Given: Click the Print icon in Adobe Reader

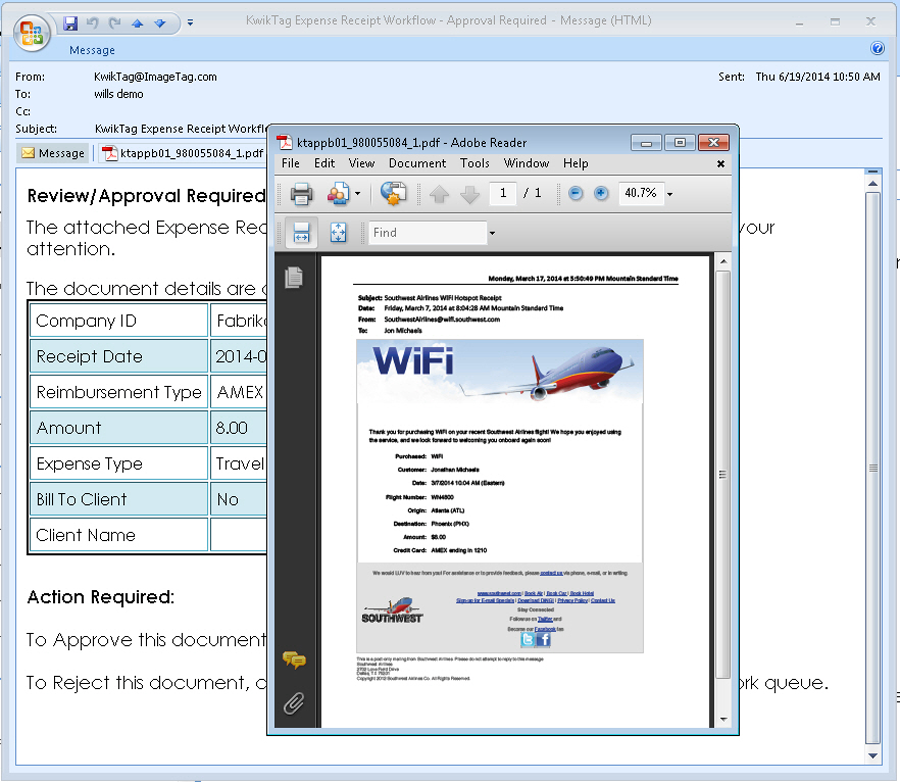Looking at the screenshot, I should coord(301,194).
